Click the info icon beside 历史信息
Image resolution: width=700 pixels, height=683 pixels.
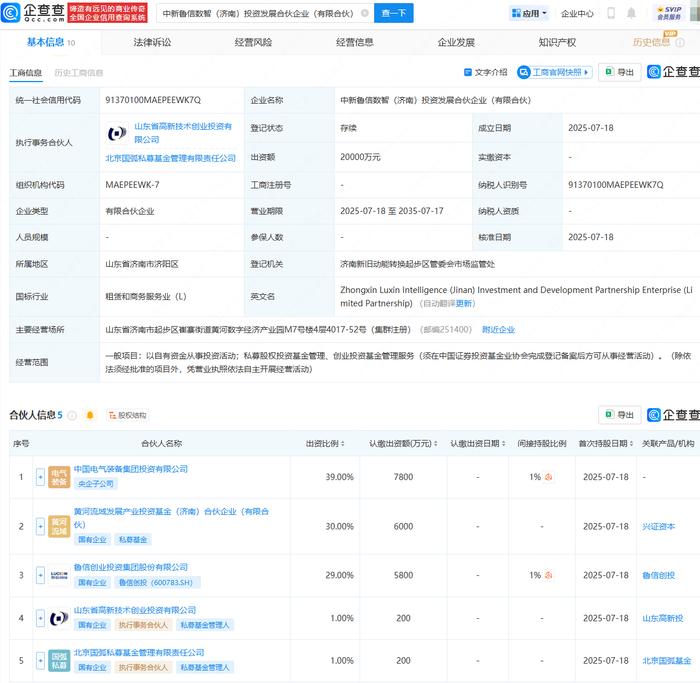pos(680,42)
